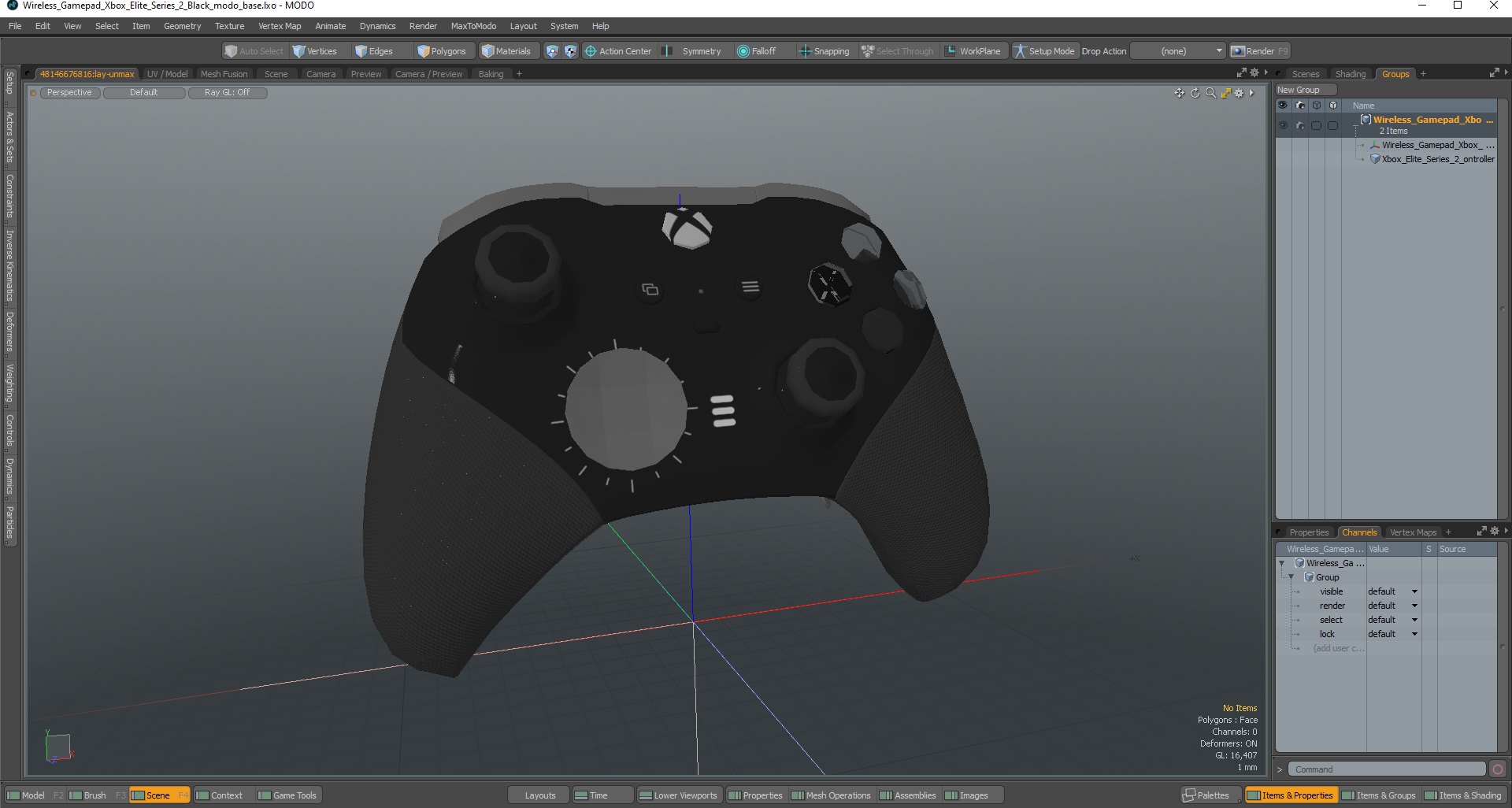Collapse the Wireless_Ga tree in Channels

click(1282, 563)
